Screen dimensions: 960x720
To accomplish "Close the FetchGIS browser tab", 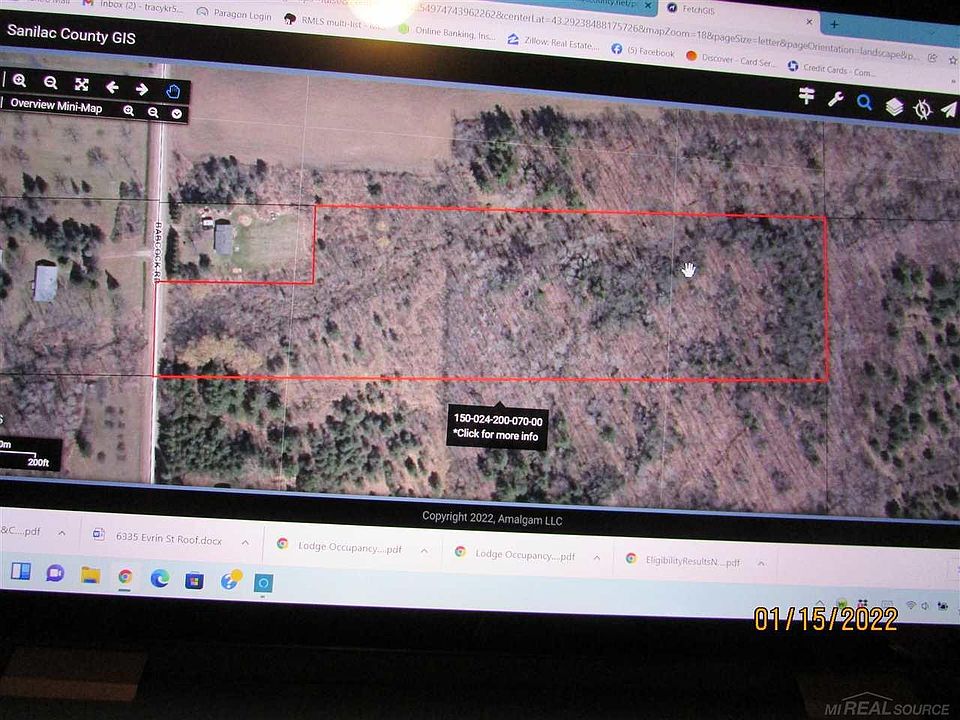I will pyautogui.click(x=809, y=21).
